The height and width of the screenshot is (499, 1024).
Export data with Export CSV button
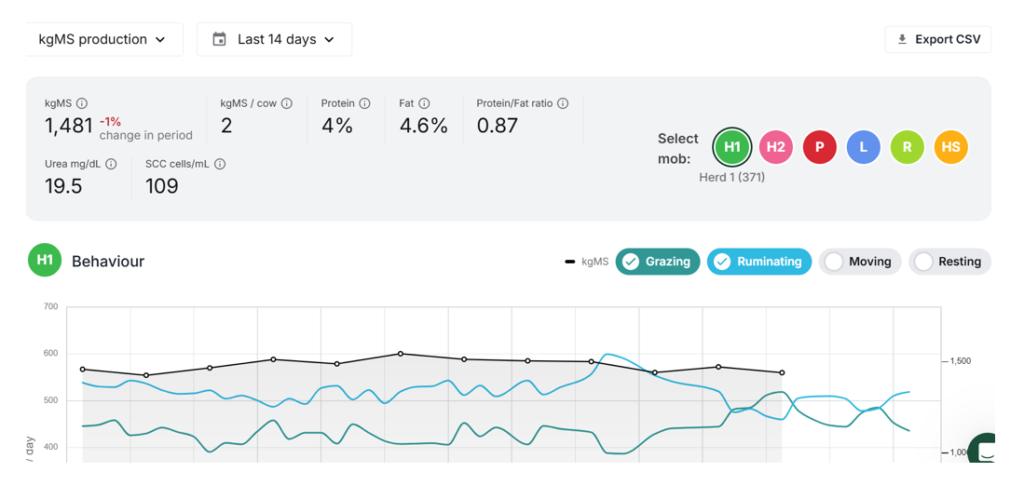point(938,40)
